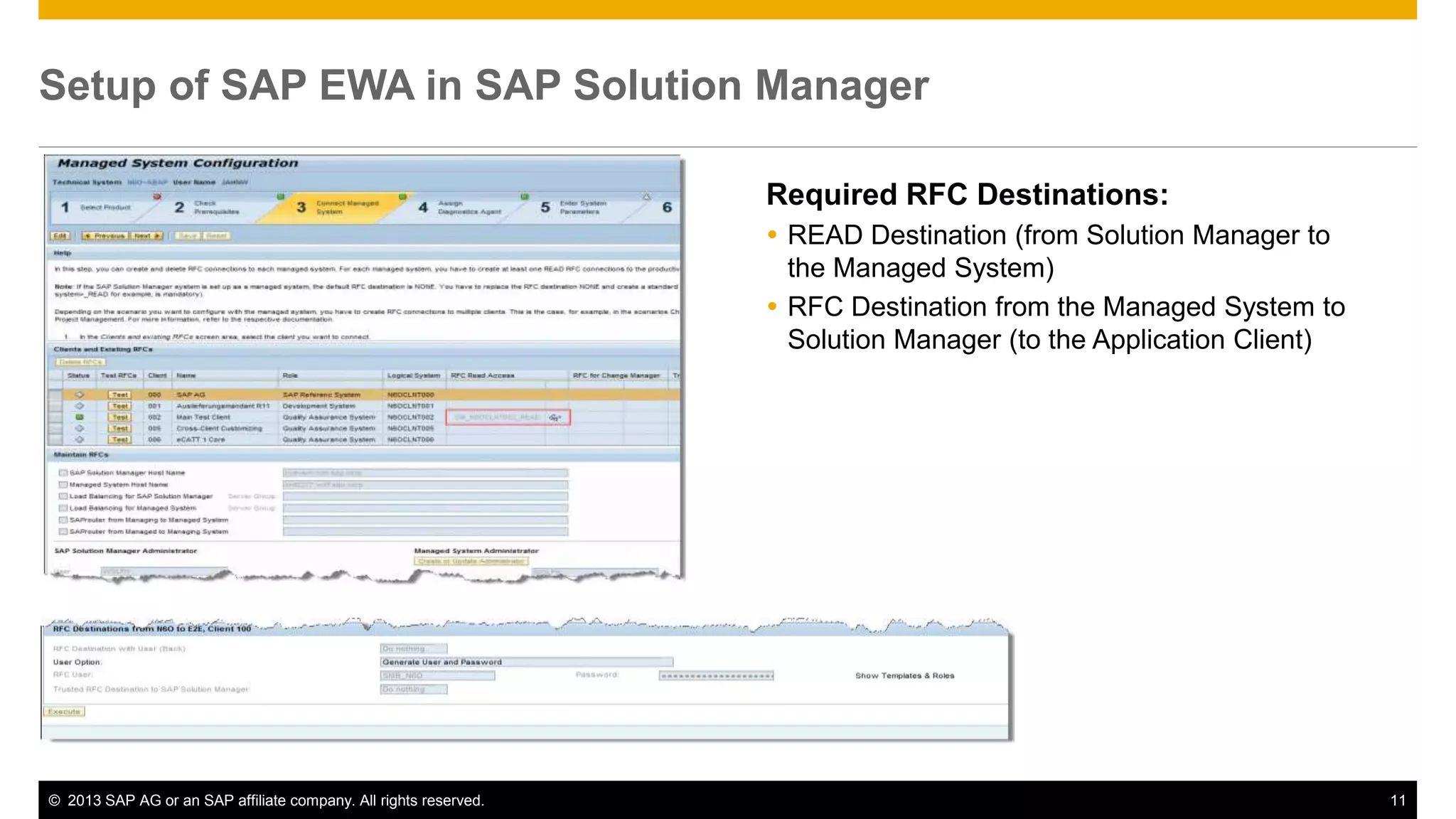Click Server Group field for Managed System

click(x=425, y=508)
